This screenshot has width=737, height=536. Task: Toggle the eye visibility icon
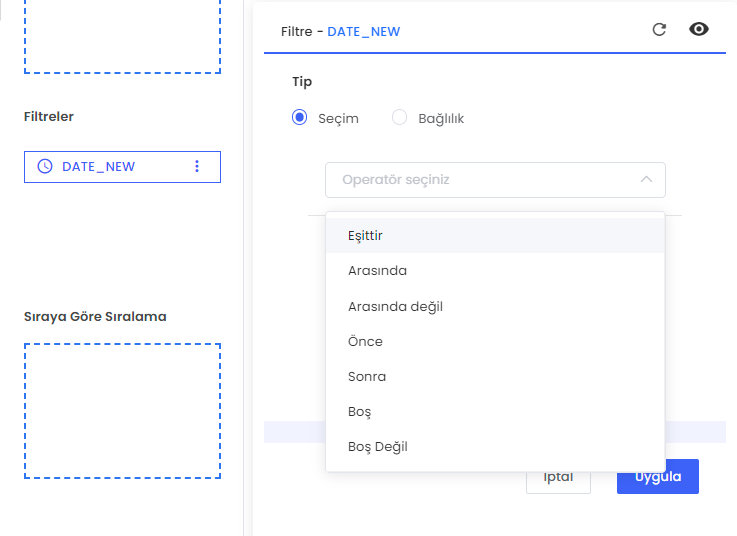pyautogui.click(x=699, y=29)
